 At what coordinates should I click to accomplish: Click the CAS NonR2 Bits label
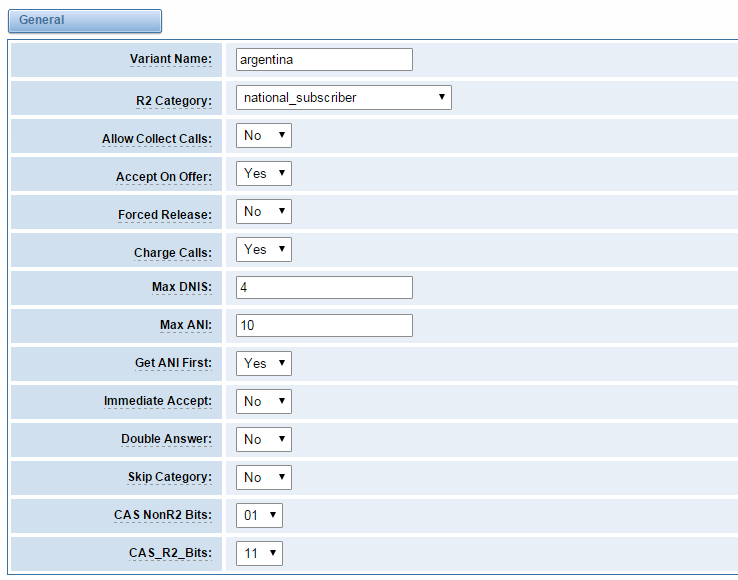click(163, 515)
